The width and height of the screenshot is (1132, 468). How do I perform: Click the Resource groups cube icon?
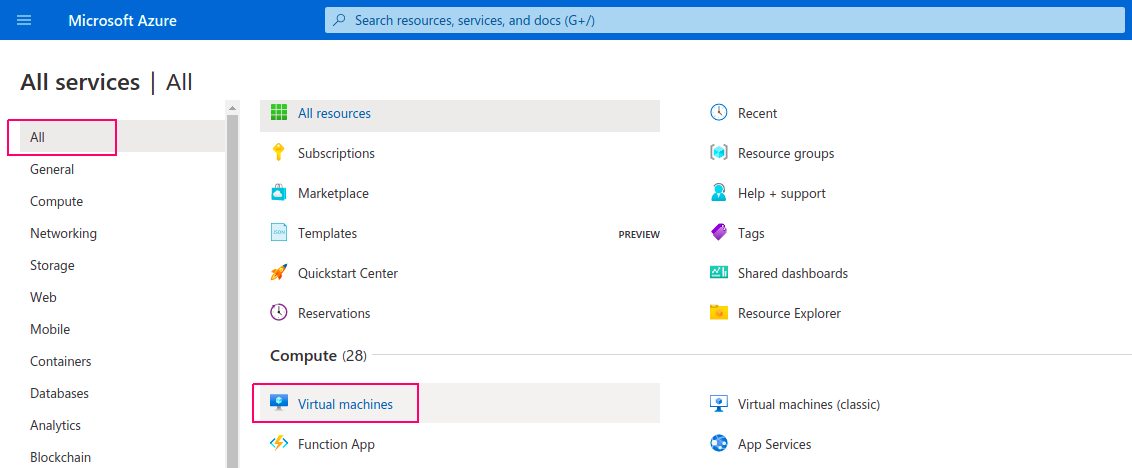click(718, 153)
